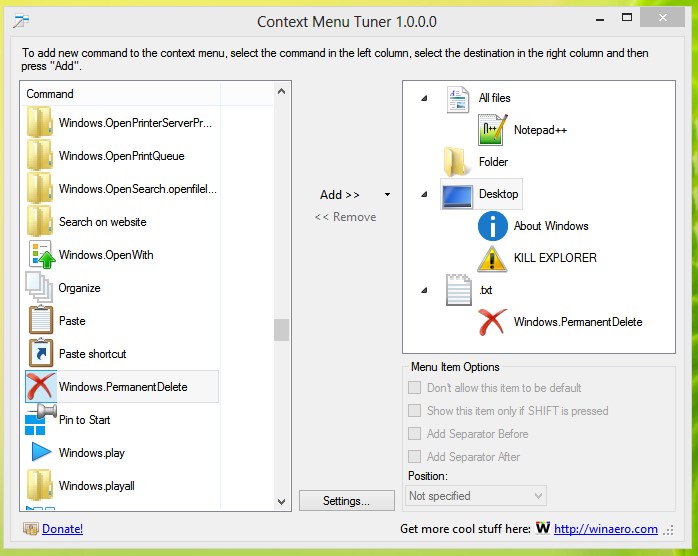Click the command list scroll up arrow
The image size is (698, 556).
(281, 91)
